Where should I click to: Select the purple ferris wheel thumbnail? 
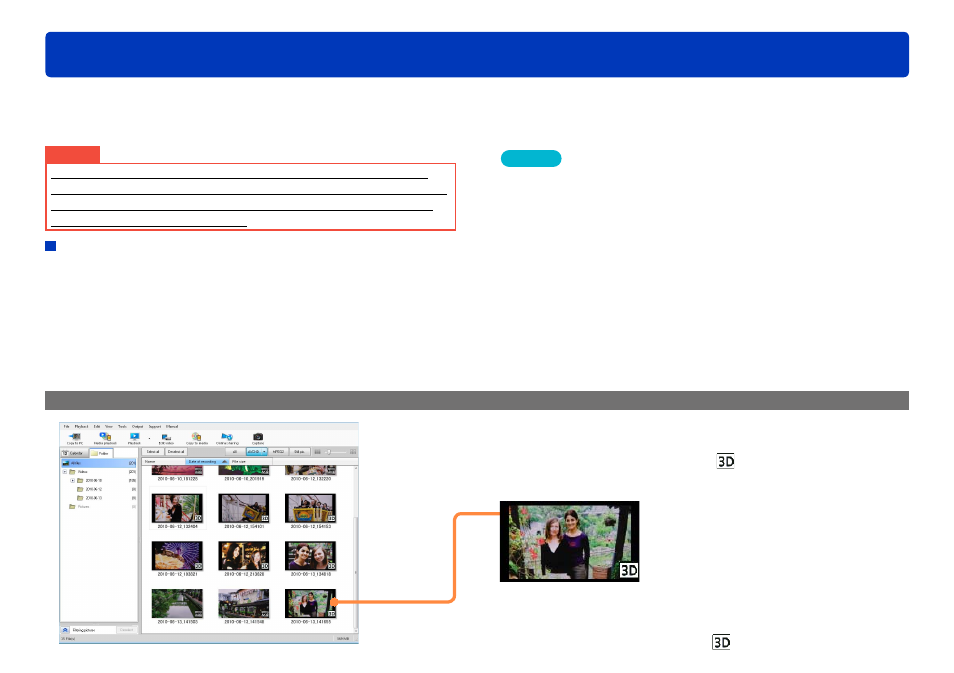(177, 556)
